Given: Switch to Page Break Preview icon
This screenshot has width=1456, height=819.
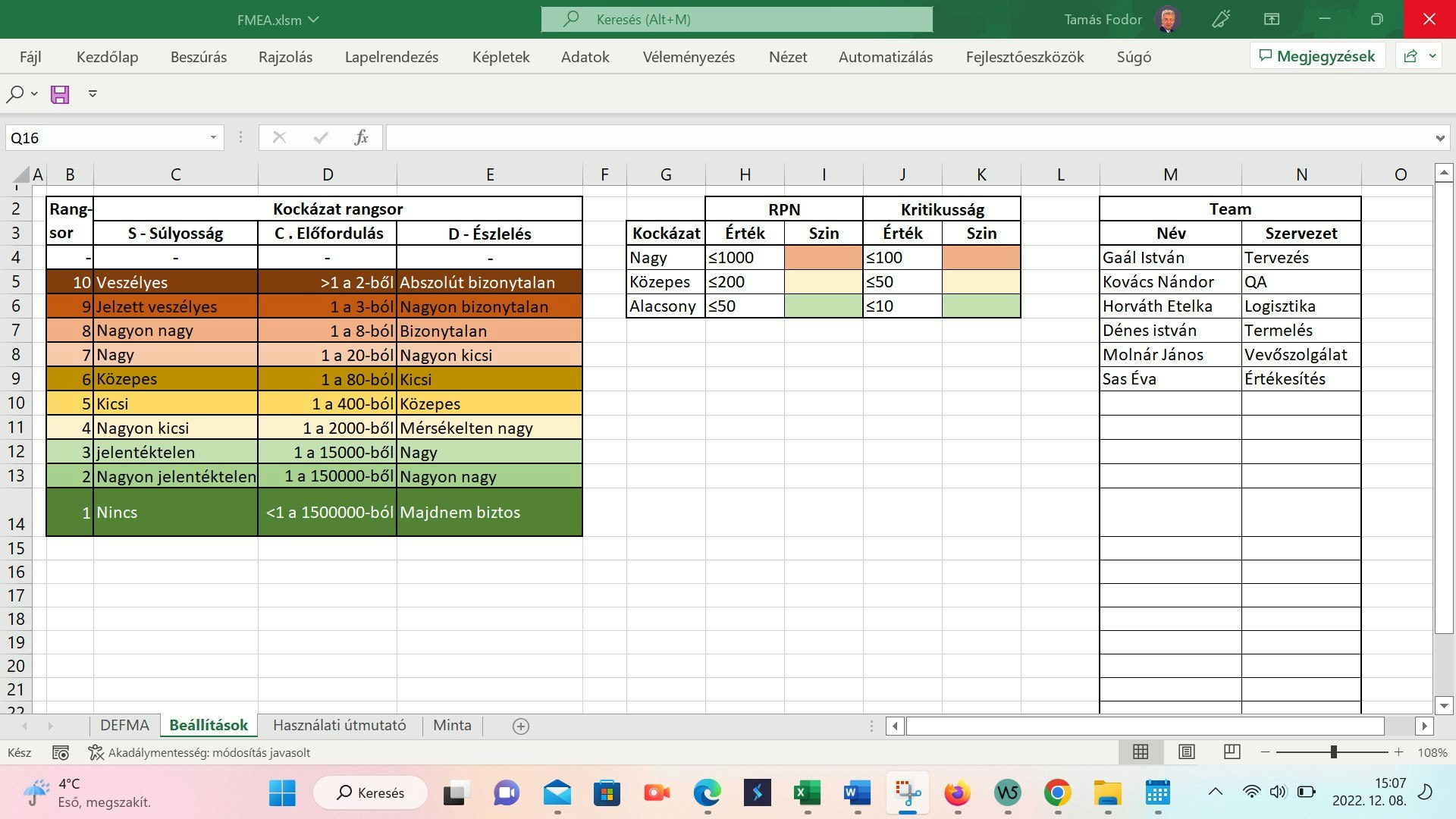Looking at the screenshot, I should [x=1232, y=752].
